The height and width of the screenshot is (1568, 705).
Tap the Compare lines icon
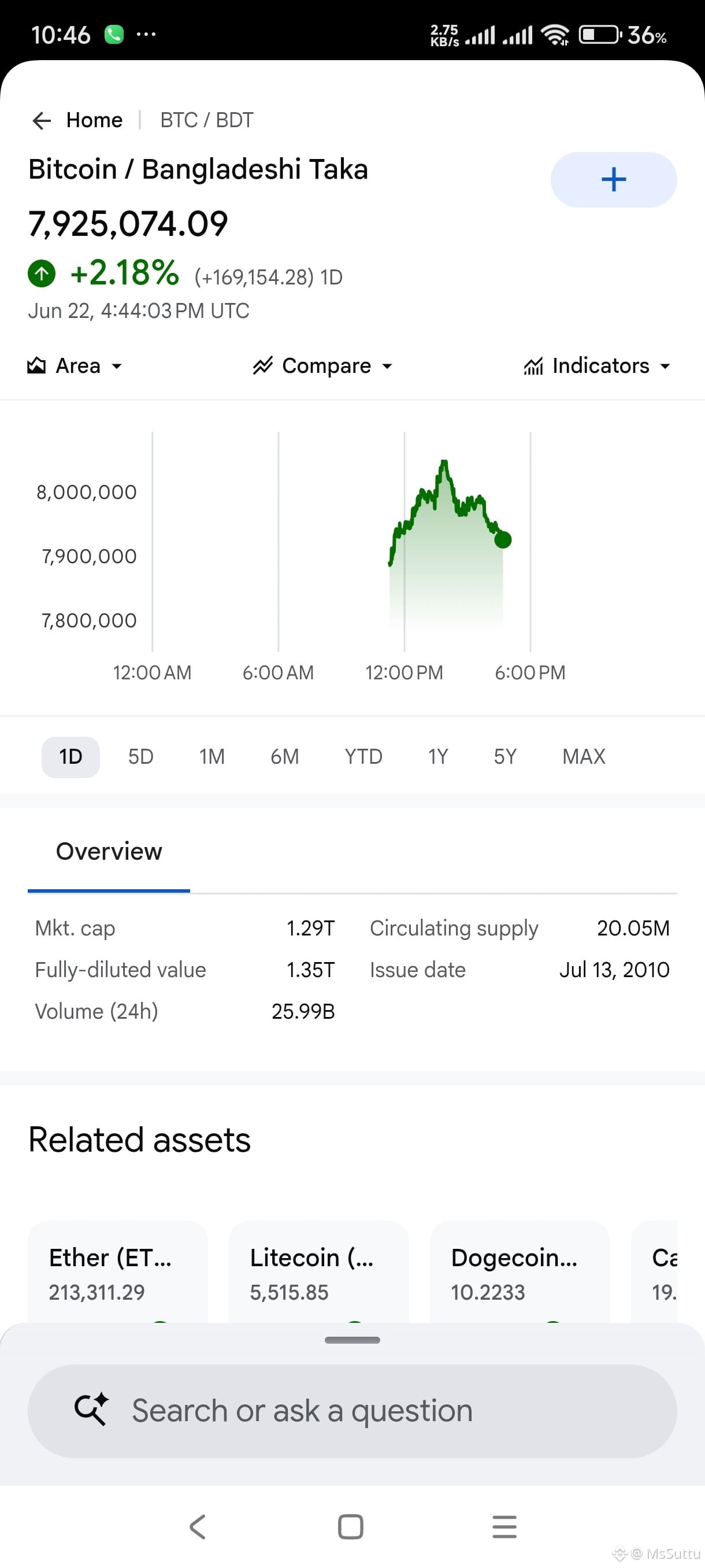click(x=263, y=365)
